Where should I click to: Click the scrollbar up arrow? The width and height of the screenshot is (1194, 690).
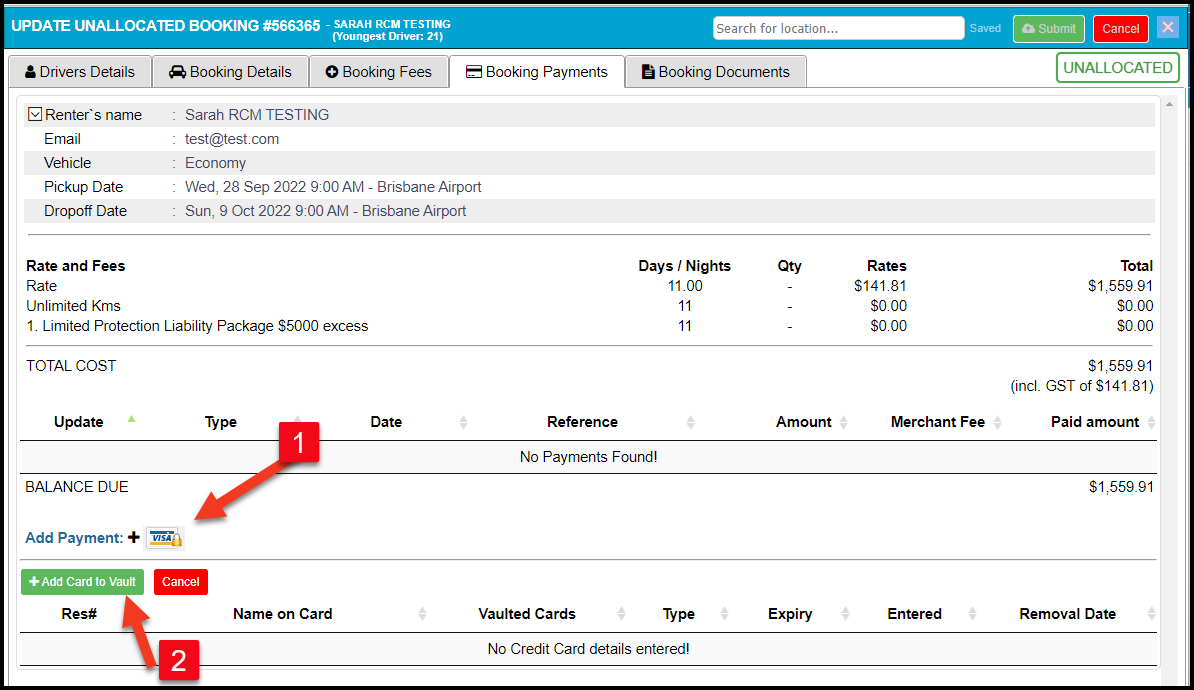pyautogui.click(x=1170, y=104)
